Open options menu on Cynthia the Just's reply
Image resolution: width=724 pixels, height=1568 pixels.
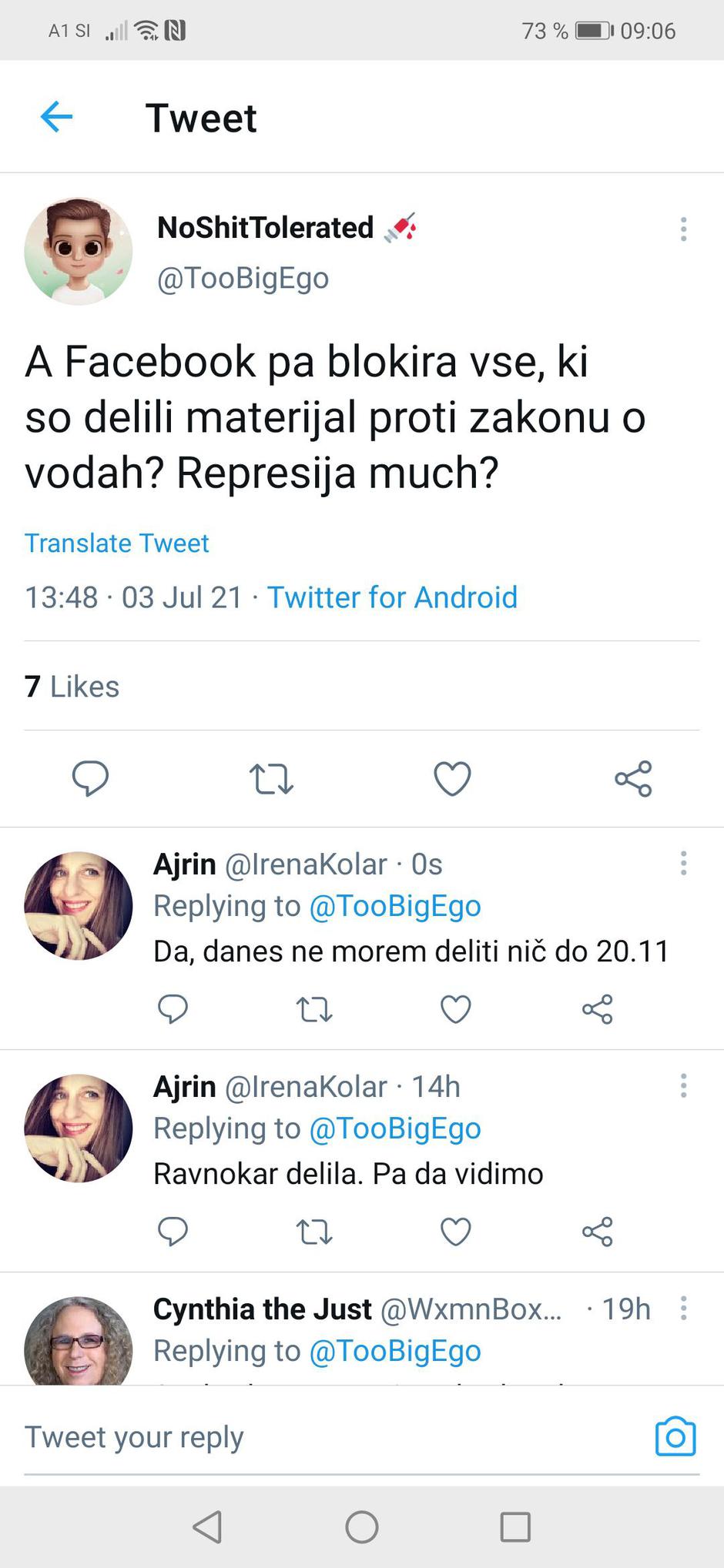click(683, 1309)
